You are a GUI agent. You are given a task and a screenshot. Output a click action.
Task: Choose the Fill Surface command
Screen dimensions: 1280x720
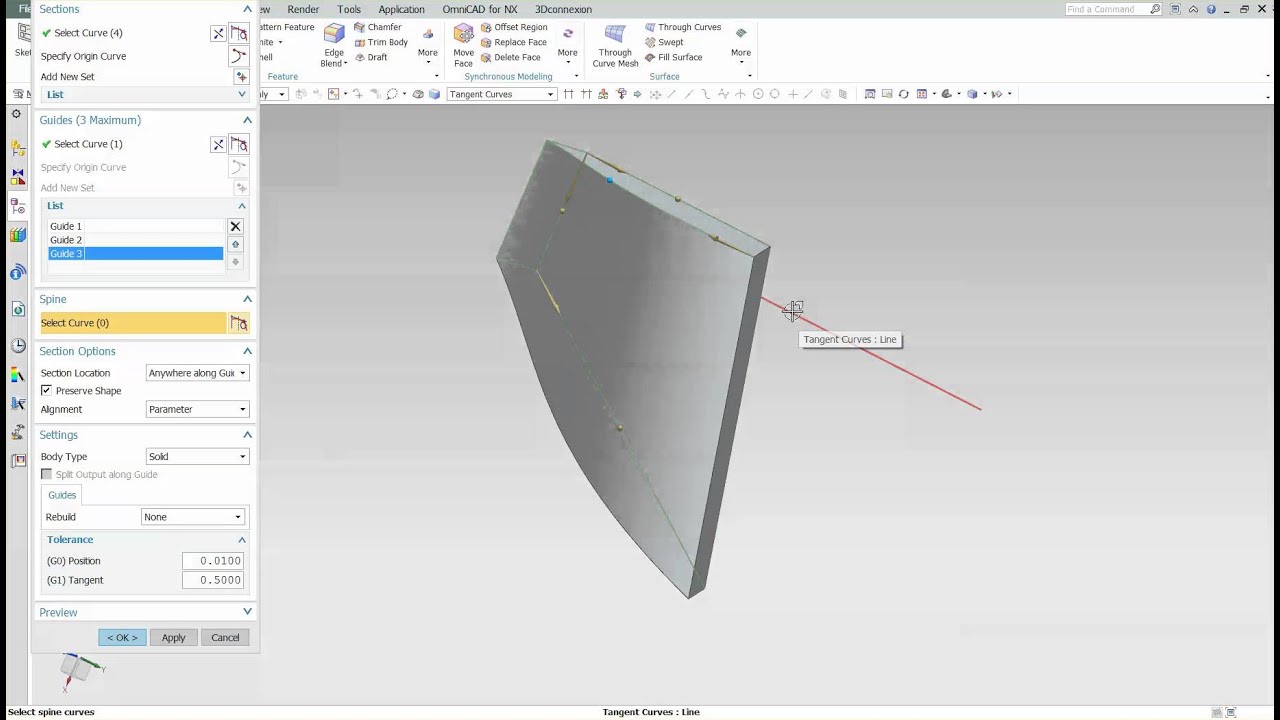point(674,57)
